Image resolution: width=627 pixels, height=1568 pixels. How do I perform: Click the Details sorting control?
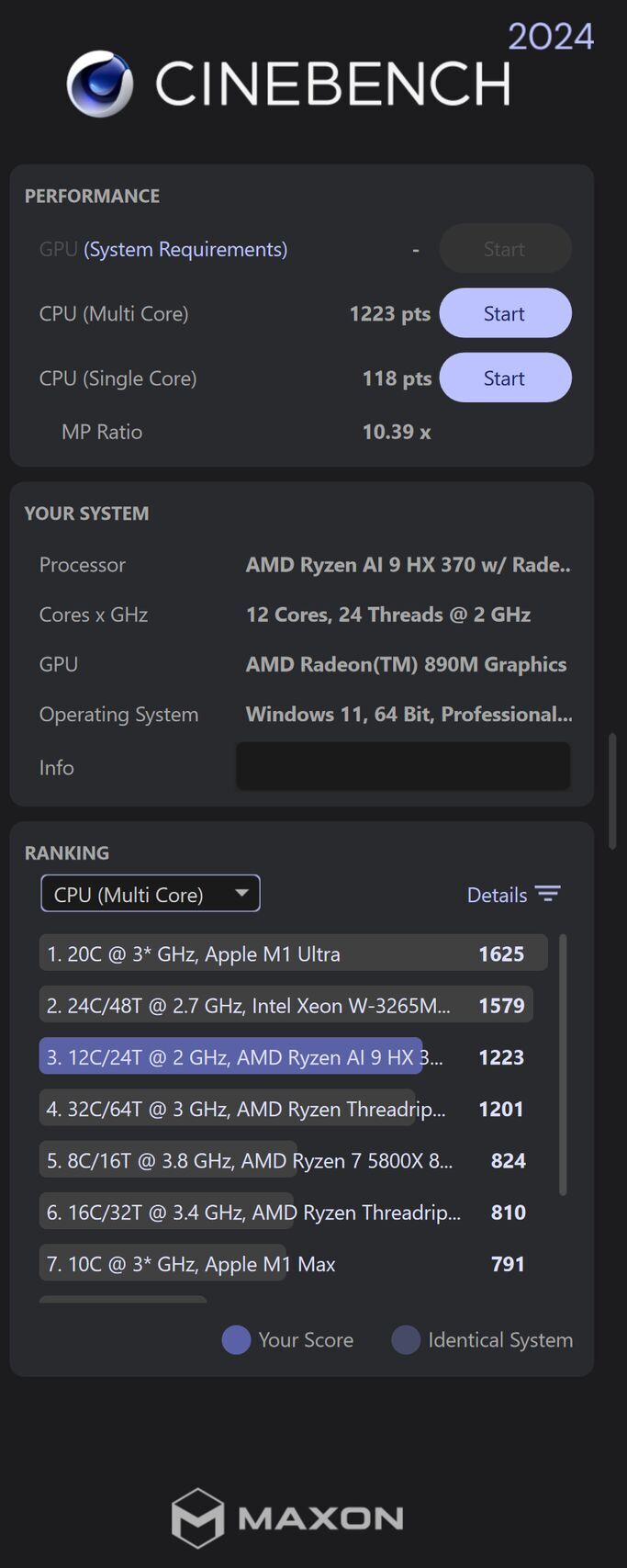click(497, 894)
